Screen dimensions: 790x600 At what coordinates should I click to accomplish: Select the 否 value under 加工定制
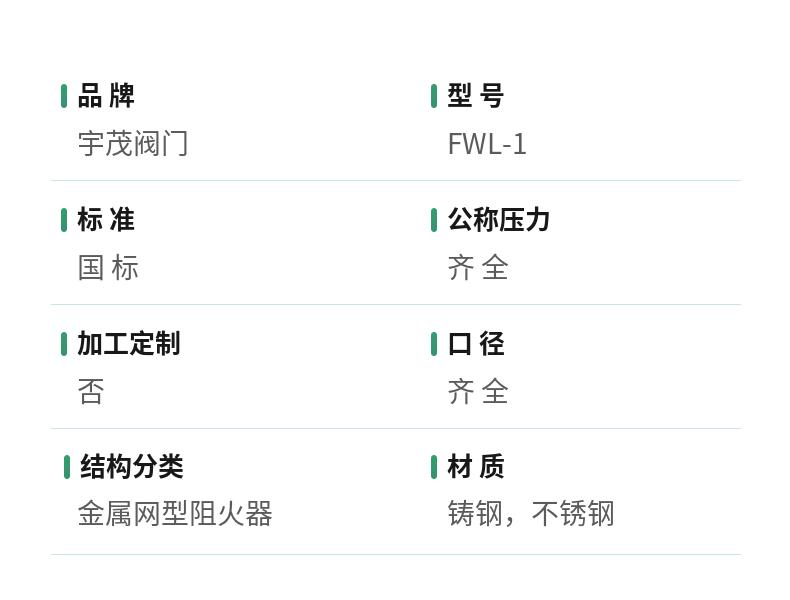tap(91, 392)
